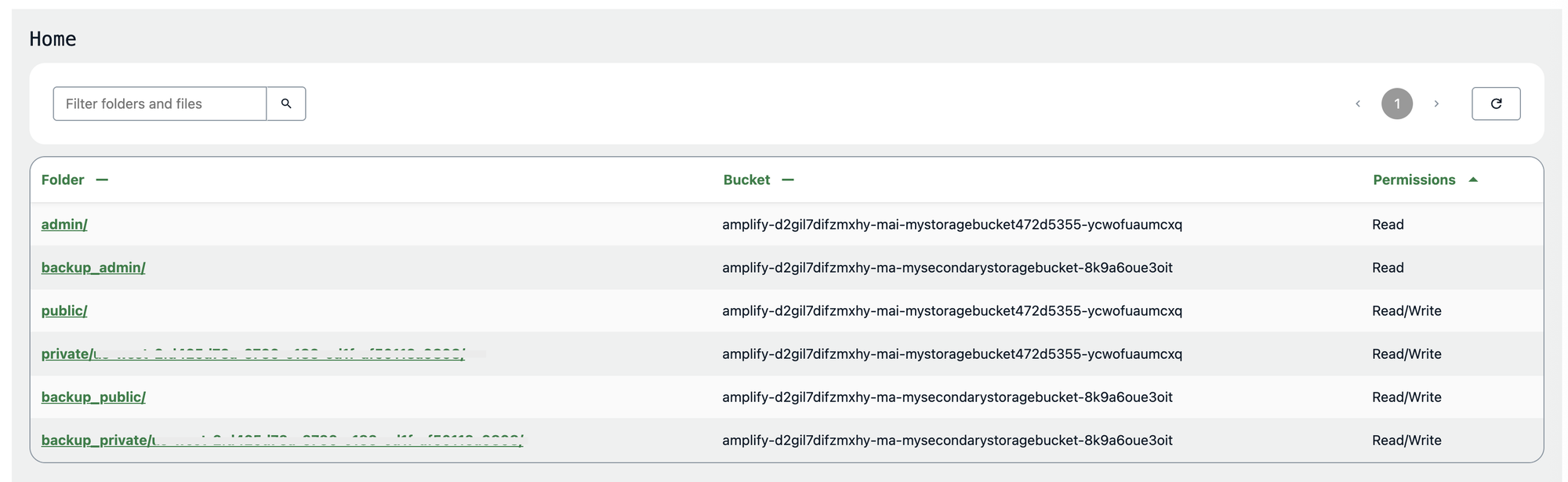This screenshot has height=482, width=1568.
Task: Click the Home heading
Action: [53, 38]
